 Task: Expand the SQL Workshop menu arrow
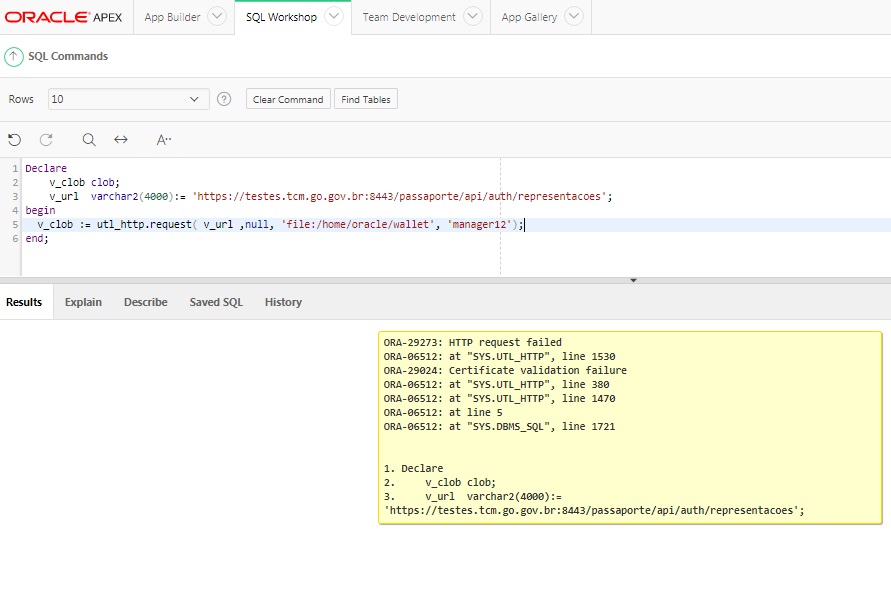[x=334, y=17]
